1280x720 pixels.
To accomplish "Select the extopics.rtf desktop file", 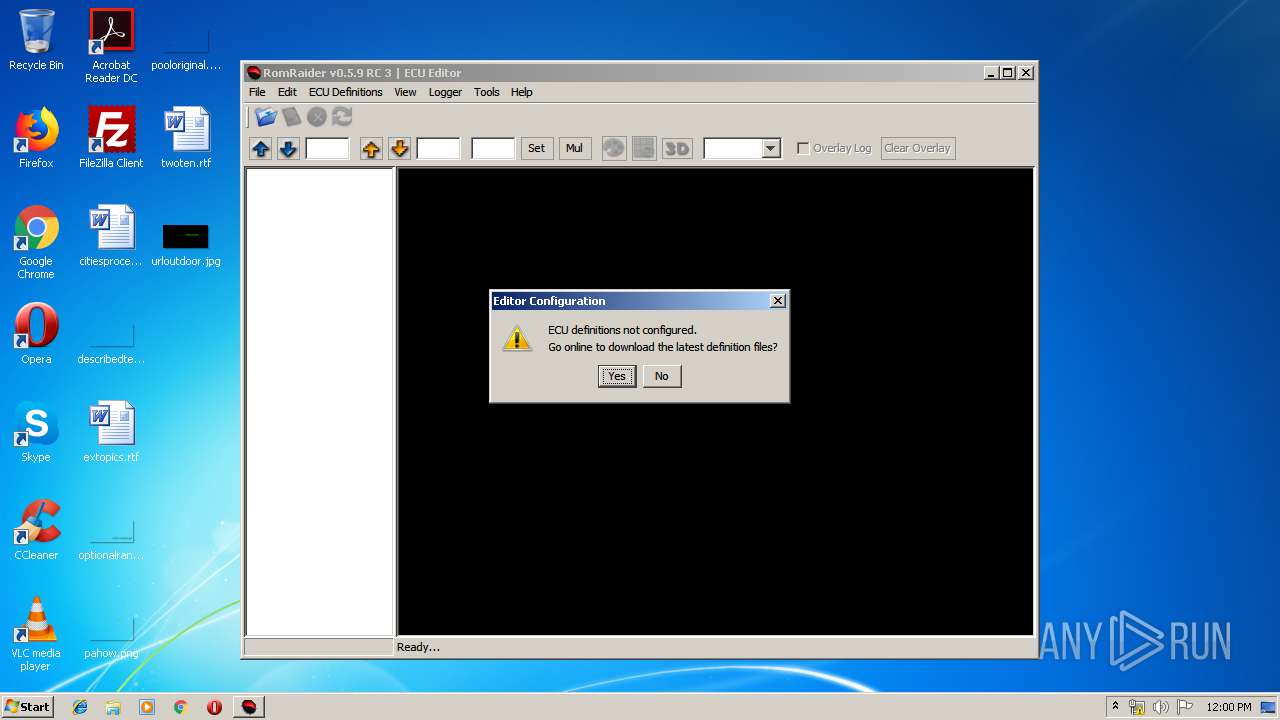I will [x=111, y=432].
